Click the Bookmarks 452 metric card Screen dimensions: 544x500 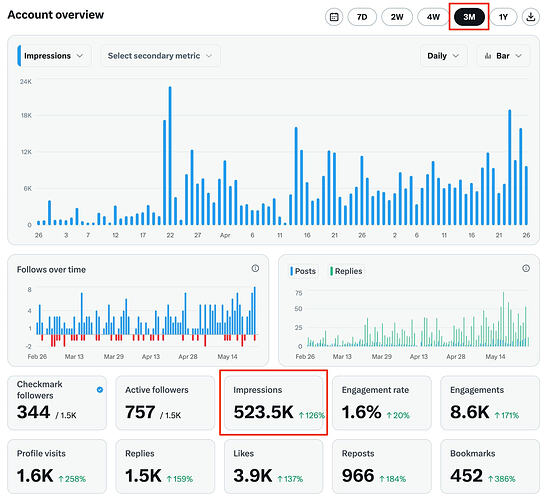(490, 466)
